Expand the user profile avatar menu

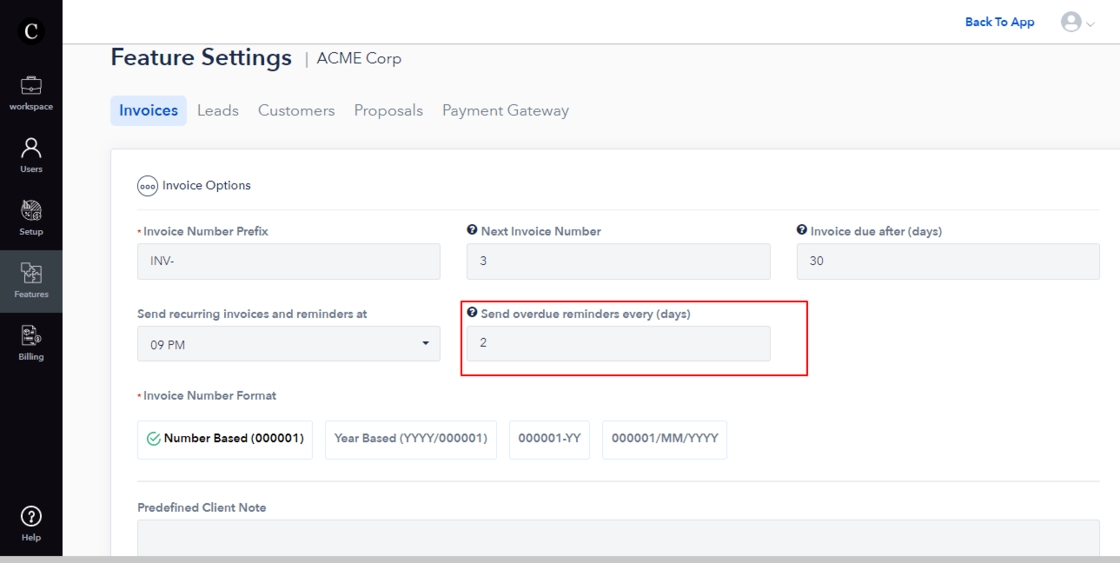point(1077,22)
